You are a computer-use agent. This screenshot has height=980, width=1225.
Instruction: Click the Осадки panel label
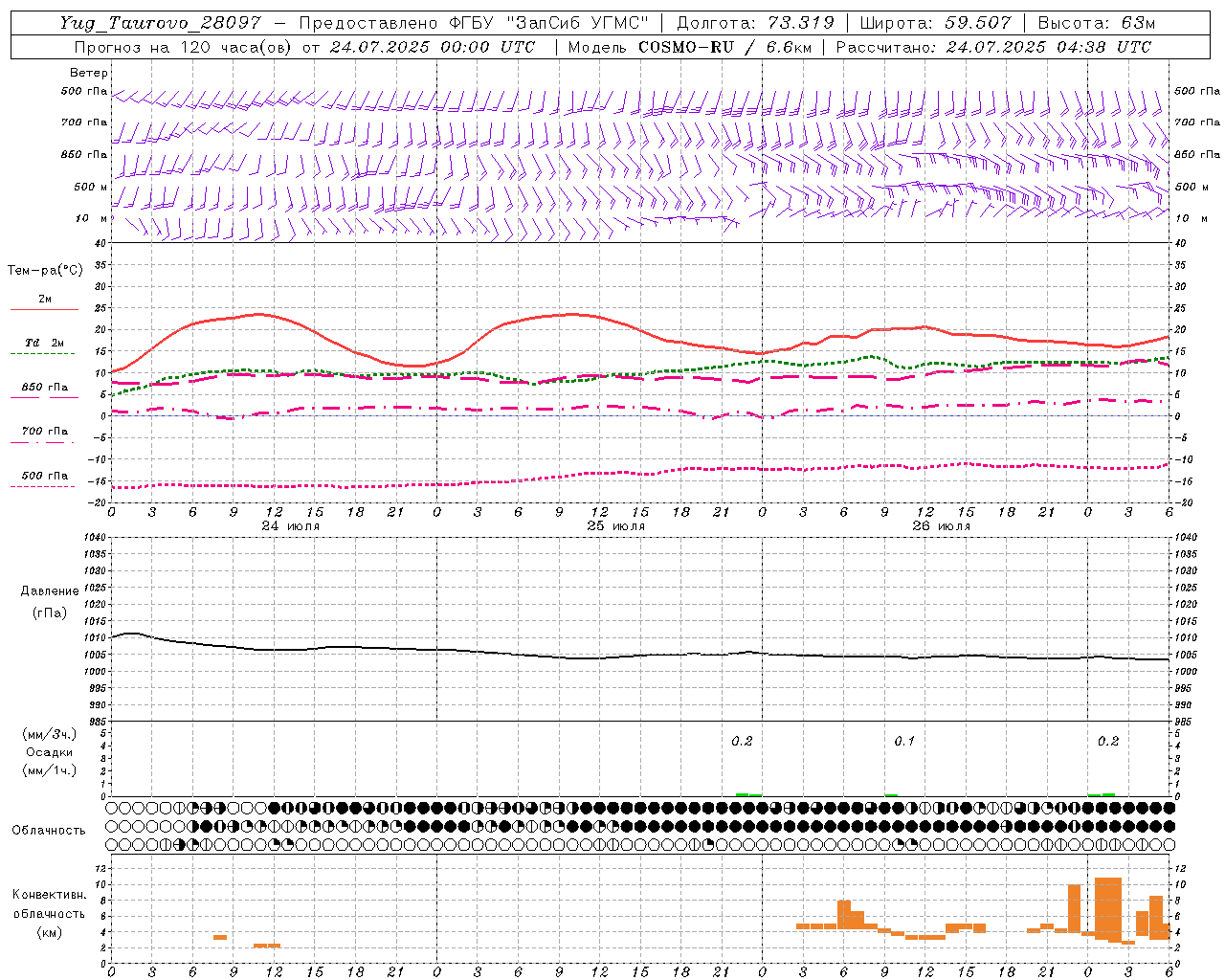49,752
